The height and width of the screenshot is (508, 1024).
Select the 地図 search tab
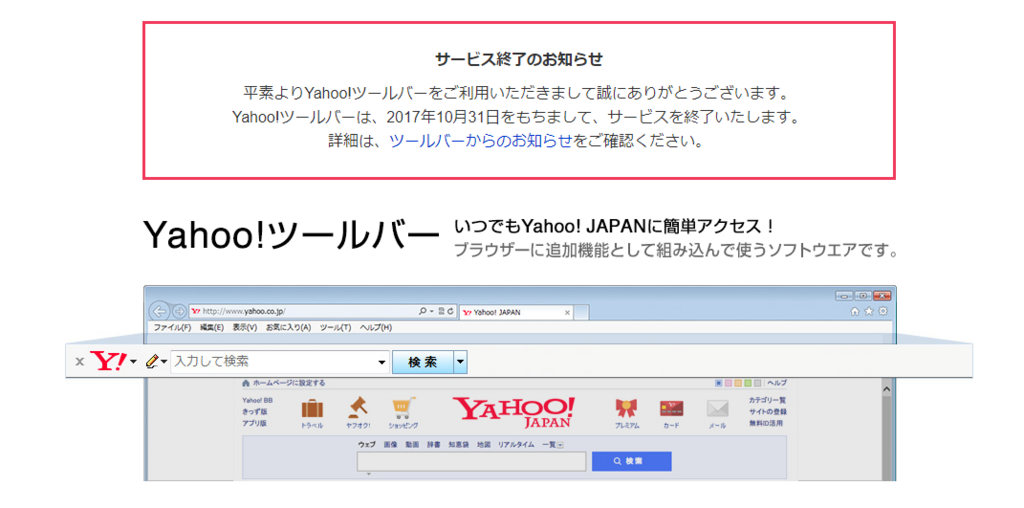click(x=483, y=445)
